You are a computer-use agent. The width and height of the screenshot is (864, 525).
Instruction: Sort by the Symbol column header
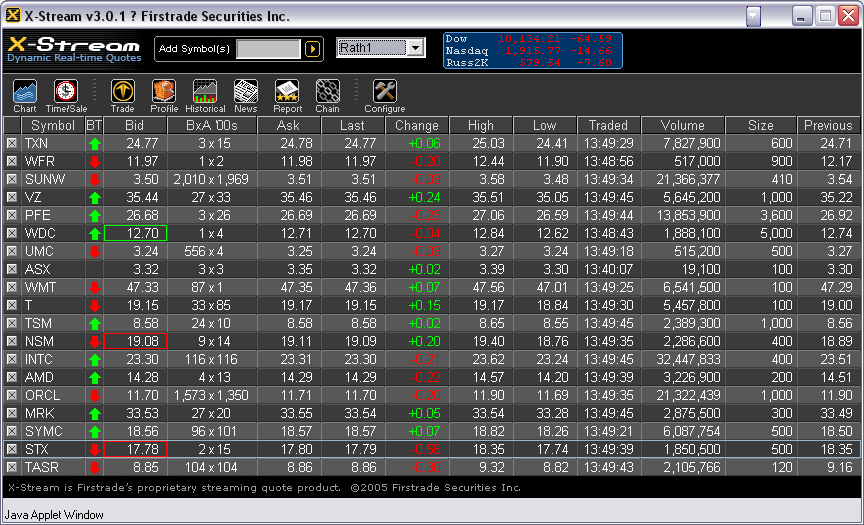52,126
